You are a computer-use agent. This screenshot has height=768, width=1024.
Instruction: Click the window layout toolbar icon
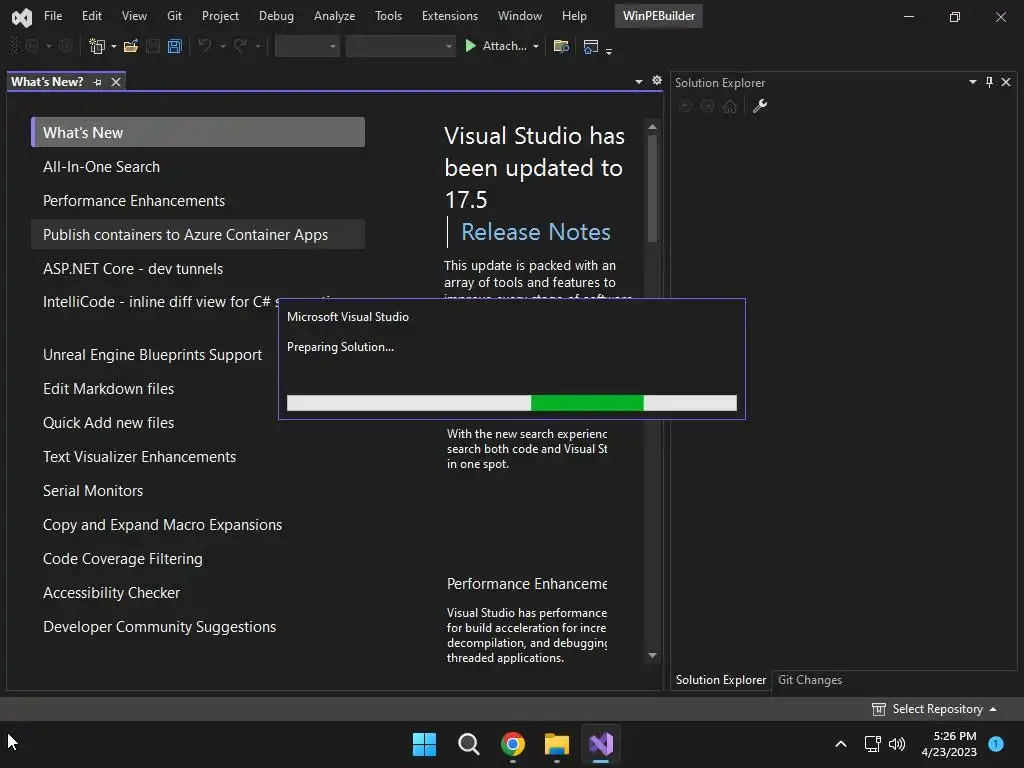tap(590, 46)
